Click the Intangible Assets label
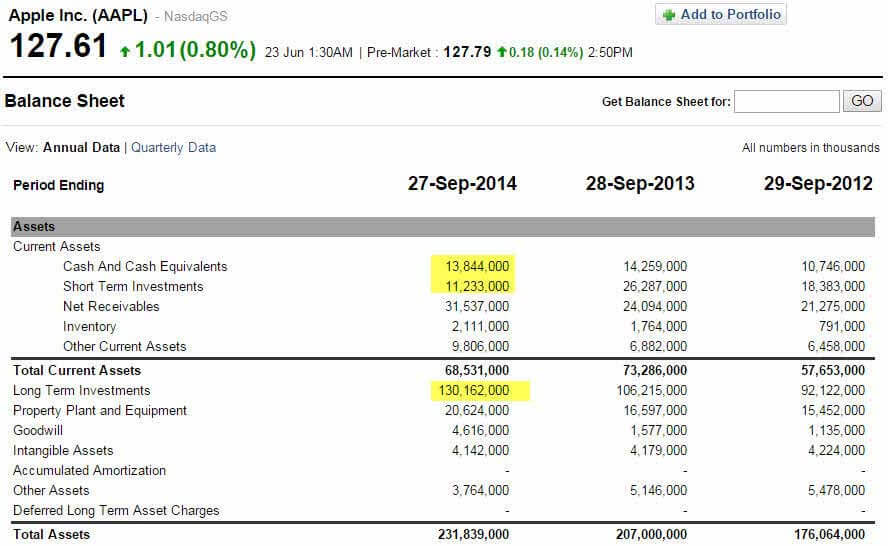This screenshot has width=888, height=546. pos(63,450)
